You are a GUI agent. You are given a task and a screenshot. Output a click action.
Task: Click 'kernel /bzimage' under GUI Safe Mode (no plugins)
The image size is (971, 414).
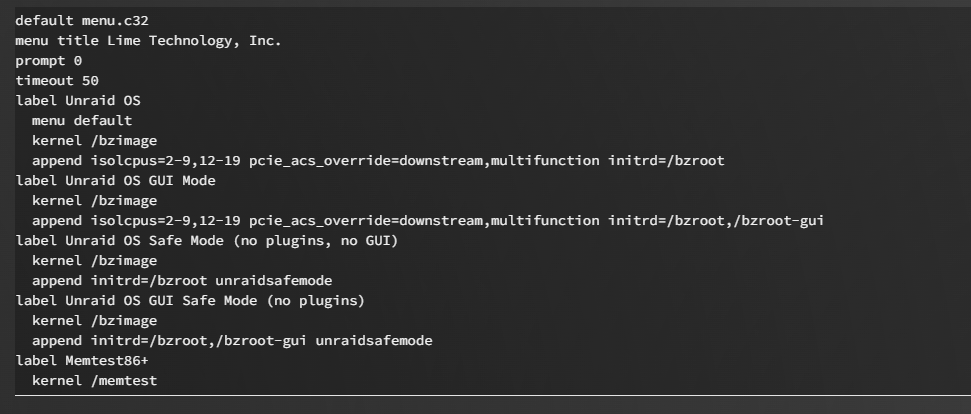tap(95, 321)
